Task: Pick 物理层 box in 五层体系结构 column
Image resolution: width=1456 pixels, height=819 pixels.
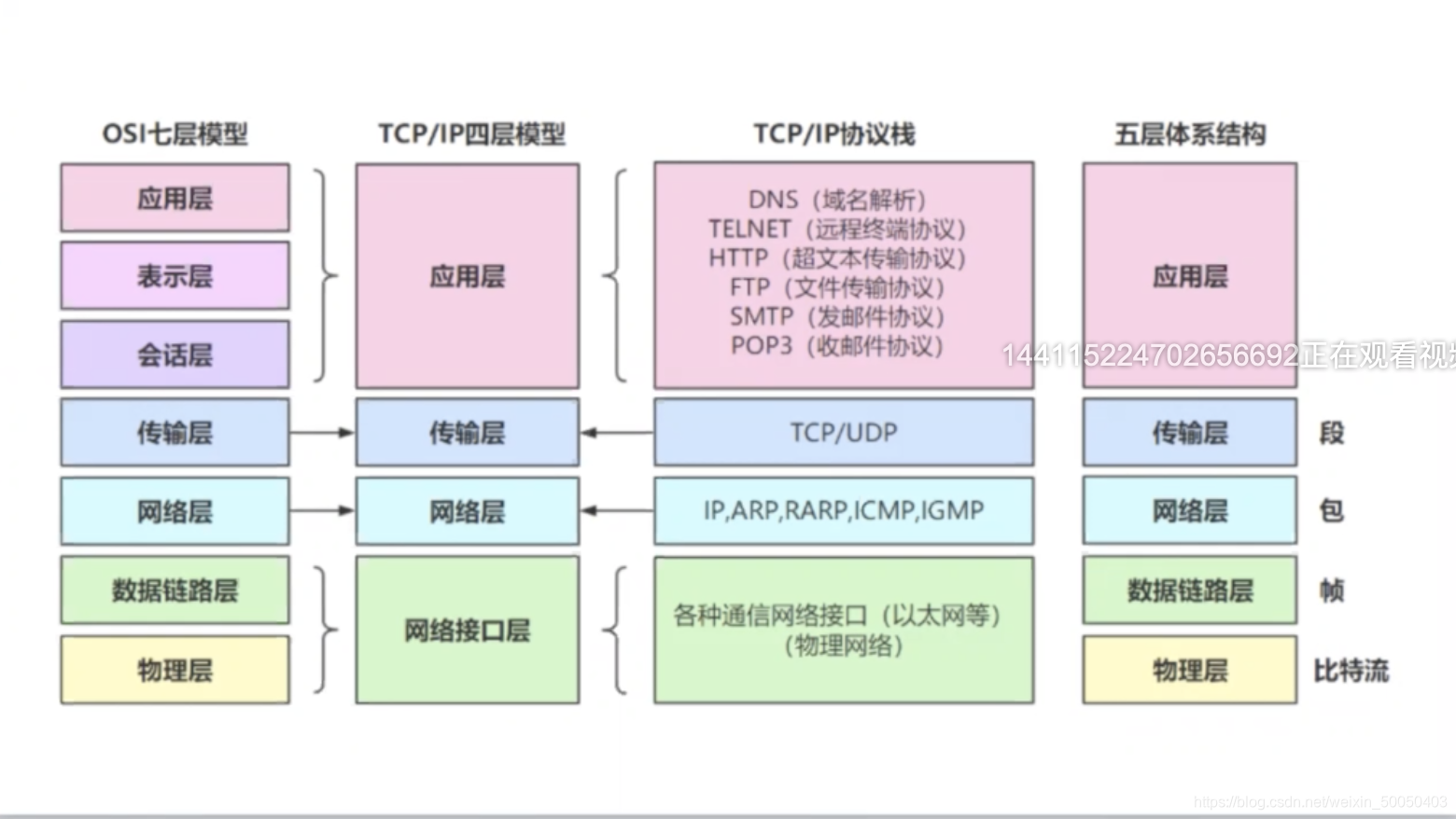Action: tap(1190, 670)
